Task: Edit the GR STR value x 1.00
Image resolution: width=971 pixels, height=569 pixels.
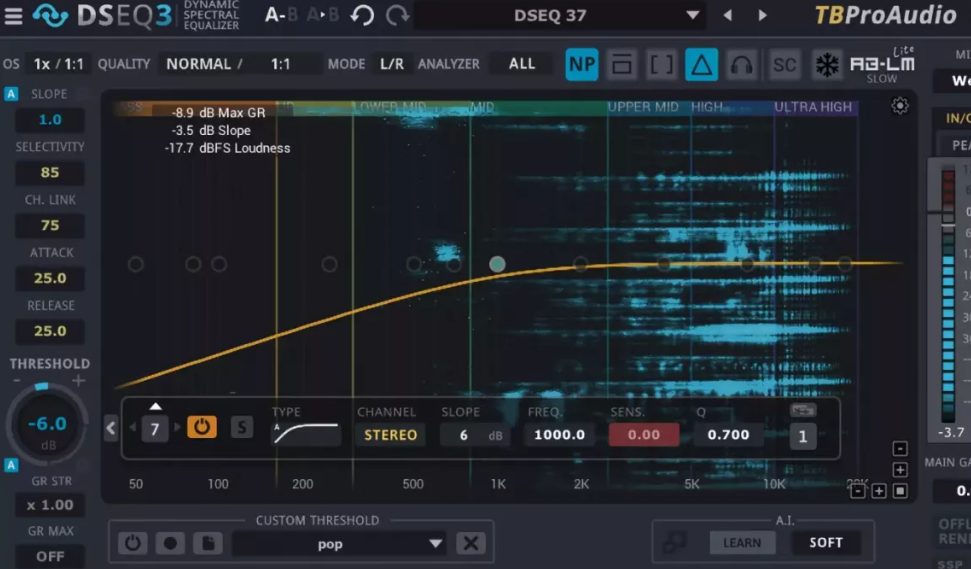Action: pos(50,505)
